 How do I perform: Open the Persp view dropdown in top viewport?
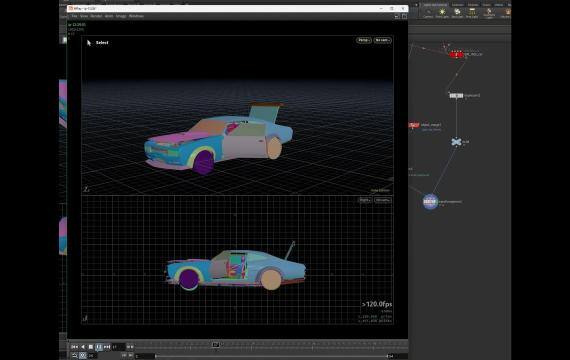pos(364,40)
